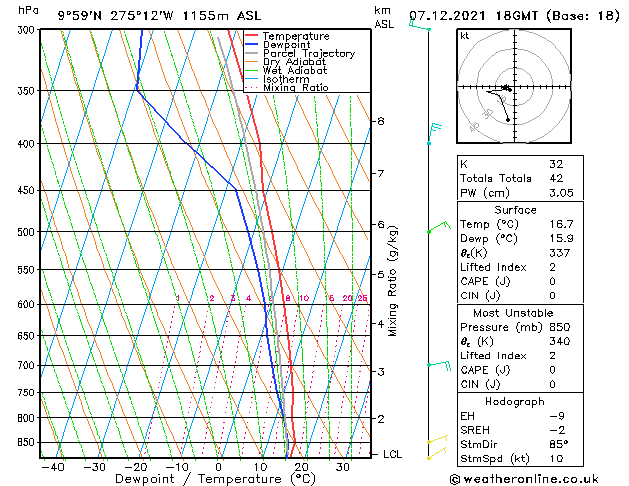Click the 'hPa' pressure axis label
Viewport: 629px width, 486px height.
[28, 10]
